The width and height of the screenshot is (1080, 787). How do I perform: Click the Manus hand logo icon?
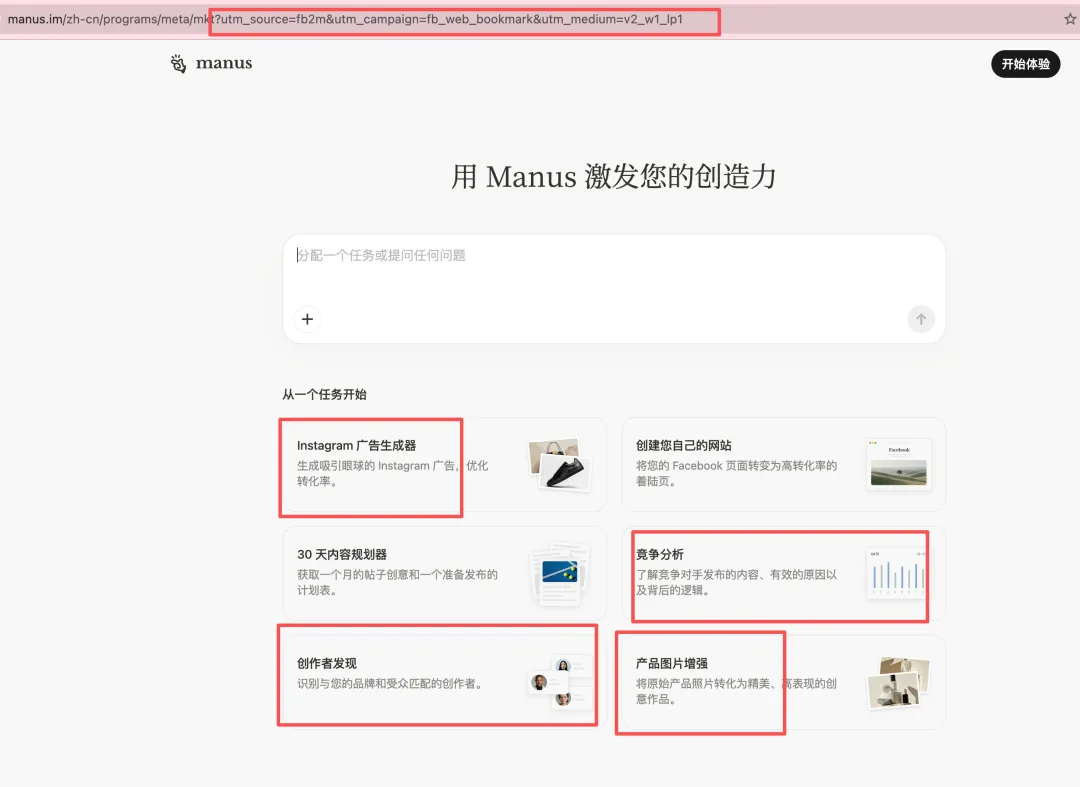point(178,63)
